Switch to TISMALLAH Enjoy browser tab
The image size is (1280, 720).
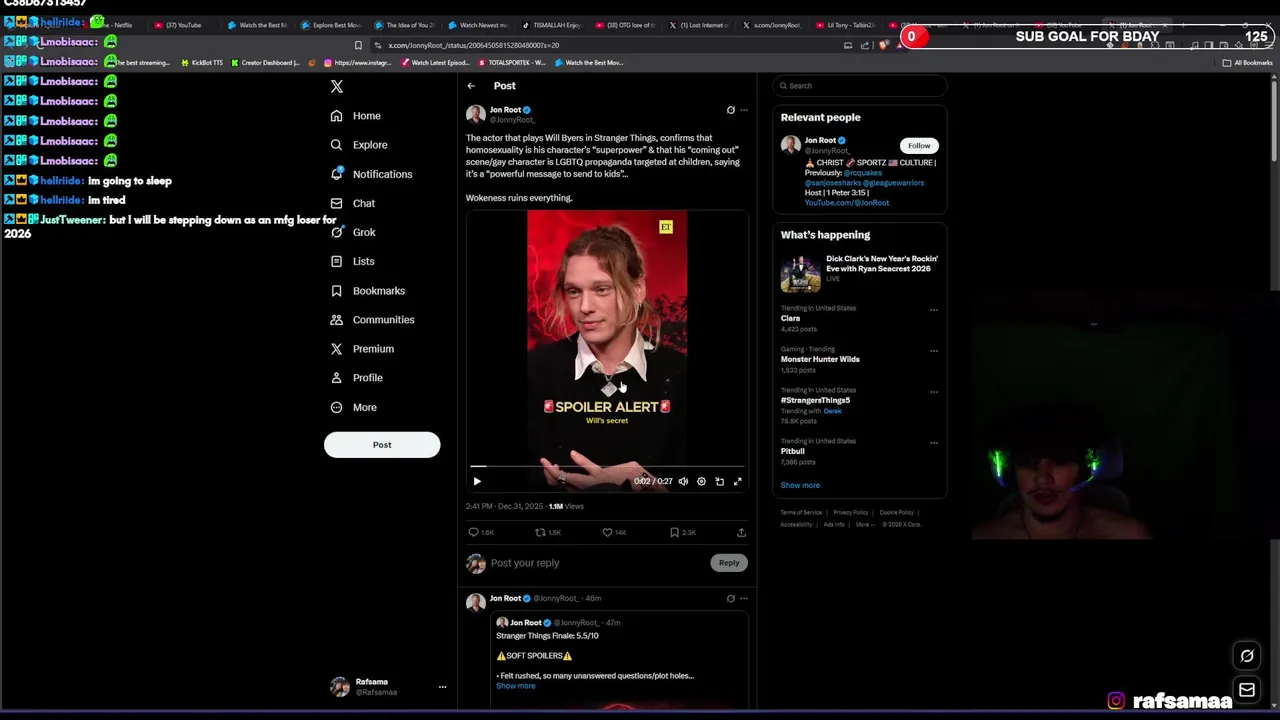click(551, 25)
